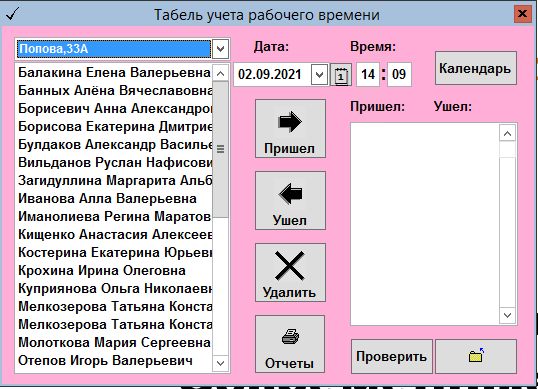Viewport: 538px width, 389px height.
Task: Click the Пришел/Ушел log scroll up arrow
Action: pos(507,133)
